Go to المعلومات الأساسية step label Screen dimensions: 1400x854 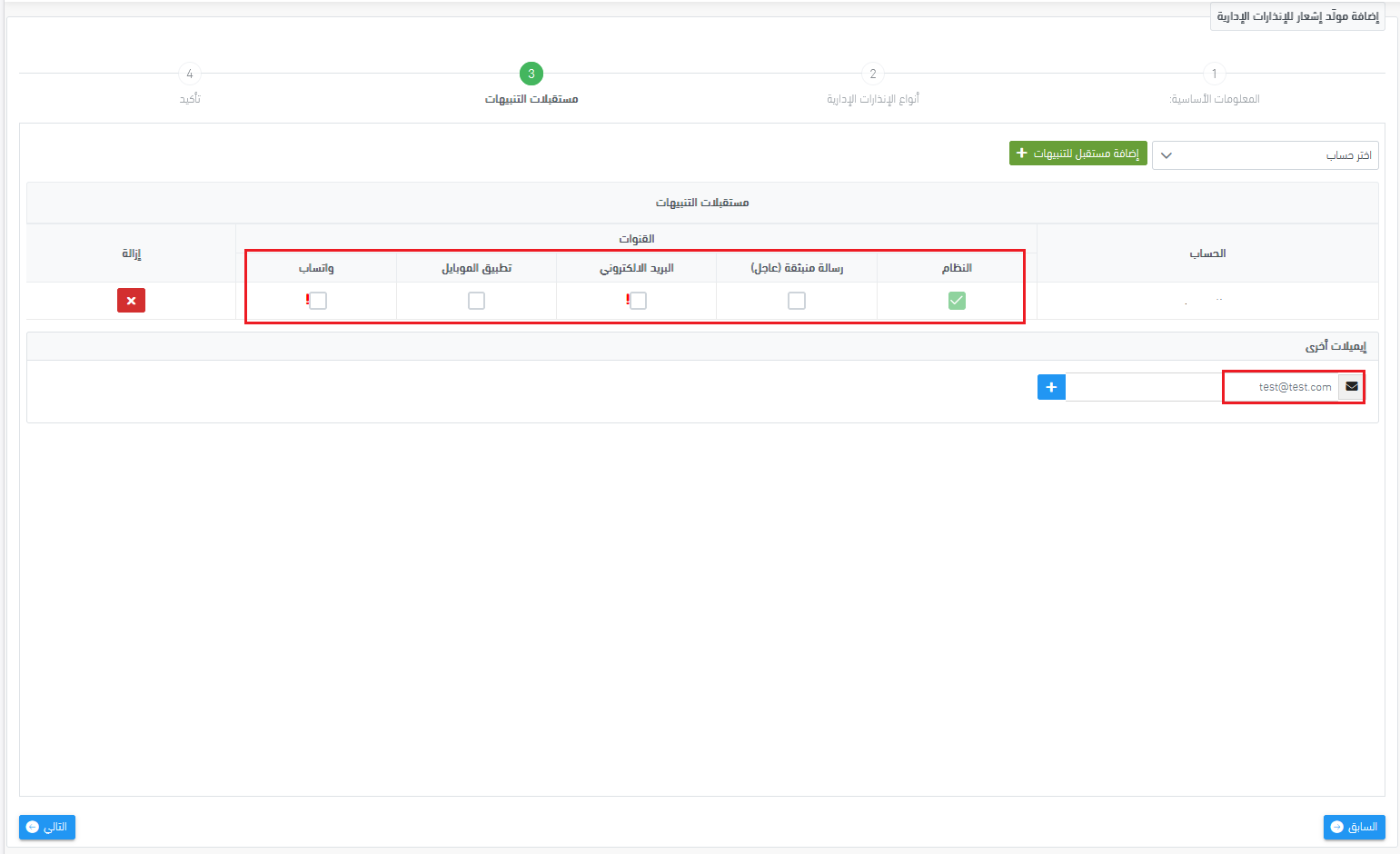pyautogui.click(x=1214, y=99)
